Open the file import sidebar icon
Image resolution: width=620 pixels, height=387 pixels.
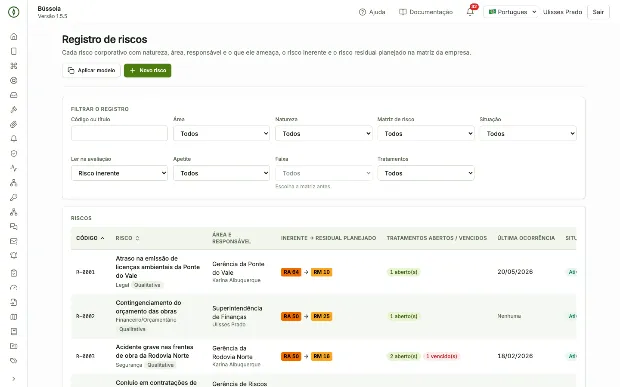pyautogui.click(x=13, y=302)
